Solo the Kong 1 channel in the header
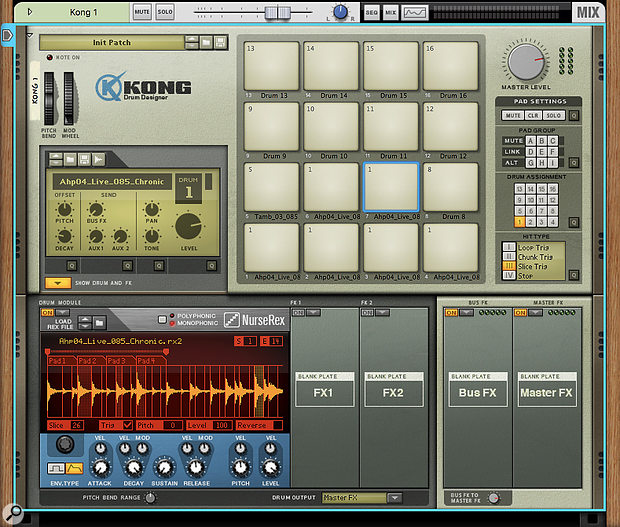The height and width of the screenshot is (527, 620). pos(165,12)
